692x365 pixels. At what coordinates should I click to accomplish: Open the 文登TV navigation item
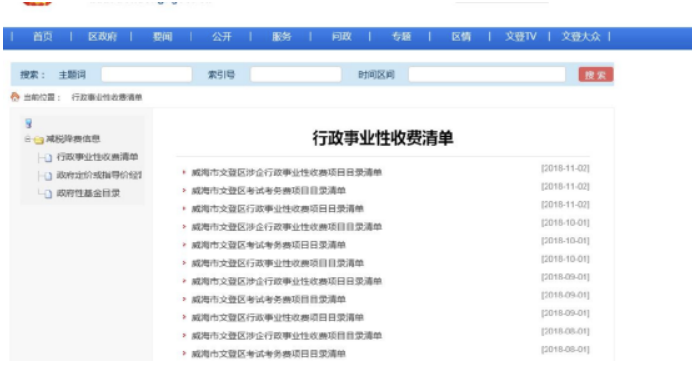pos(521,37)
